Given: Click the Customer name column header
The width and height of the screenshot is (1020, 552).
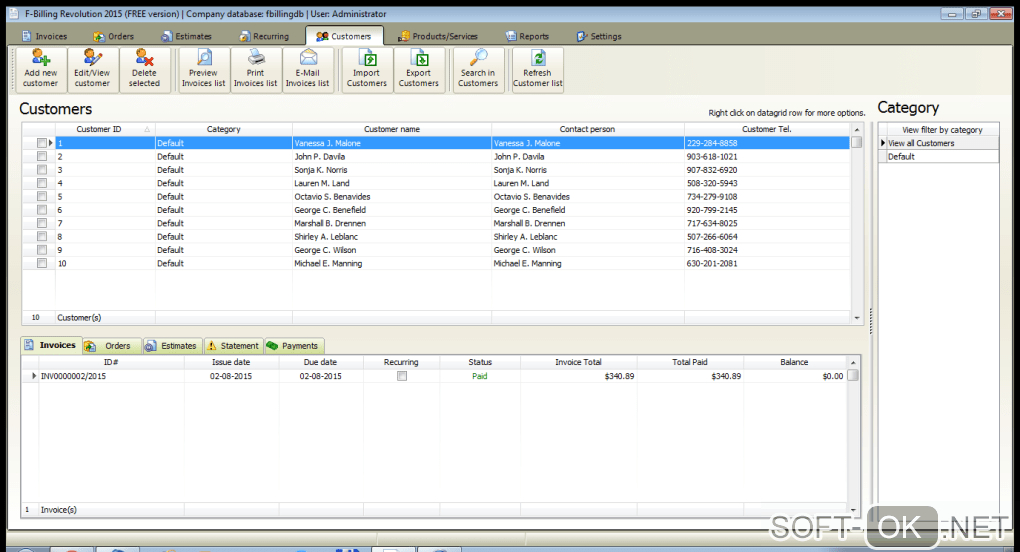Looking at the screenshot, I should tap(392, 129).
